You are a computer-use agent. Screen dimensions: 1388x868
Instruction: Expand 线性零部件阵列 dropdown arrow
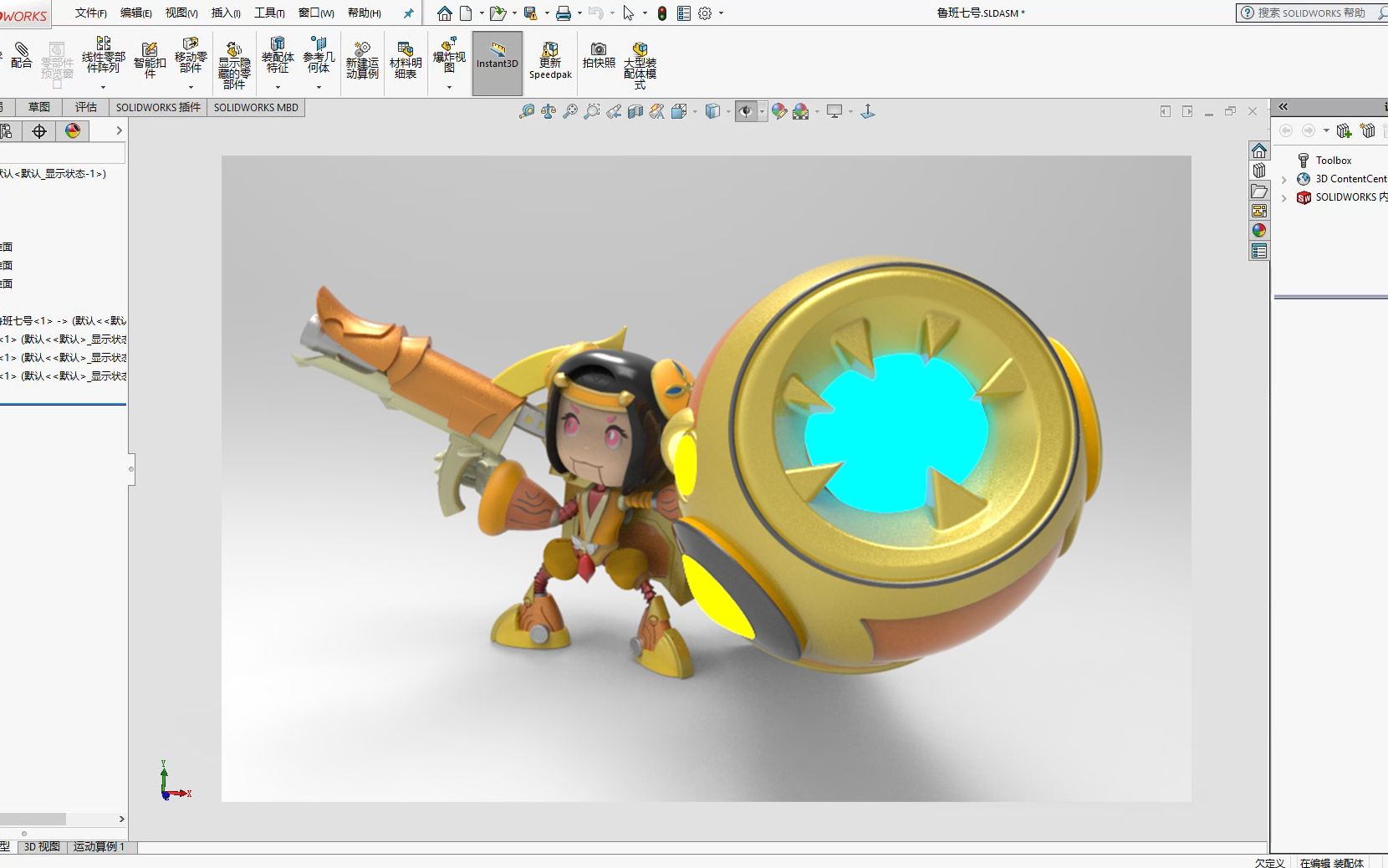click(103, 87)
